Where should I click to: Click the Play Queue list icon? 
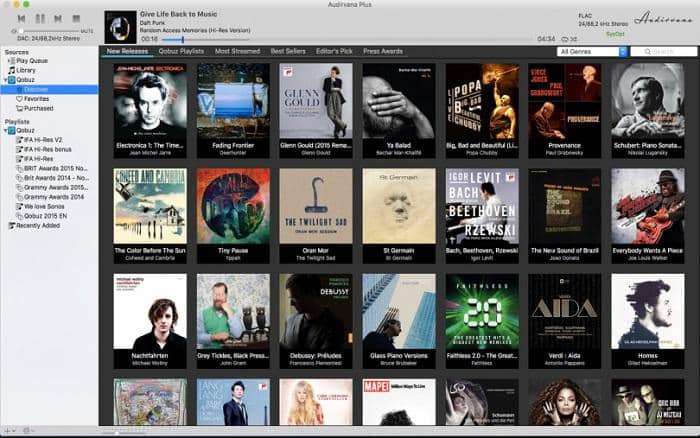point(12,61)
